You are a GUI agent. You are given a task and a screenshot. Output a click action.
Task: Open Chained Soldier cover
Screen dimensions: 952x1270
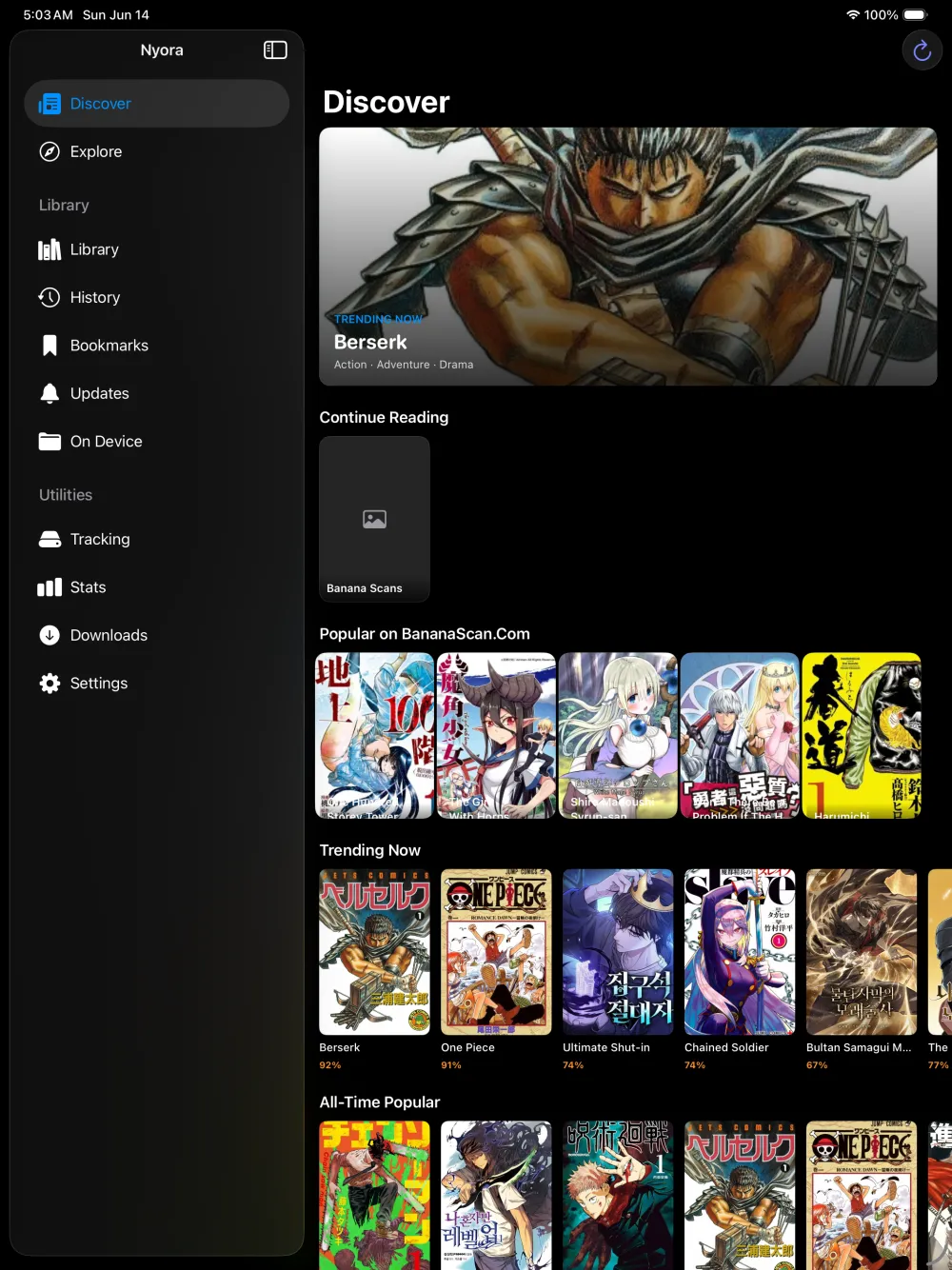point(740,952)
